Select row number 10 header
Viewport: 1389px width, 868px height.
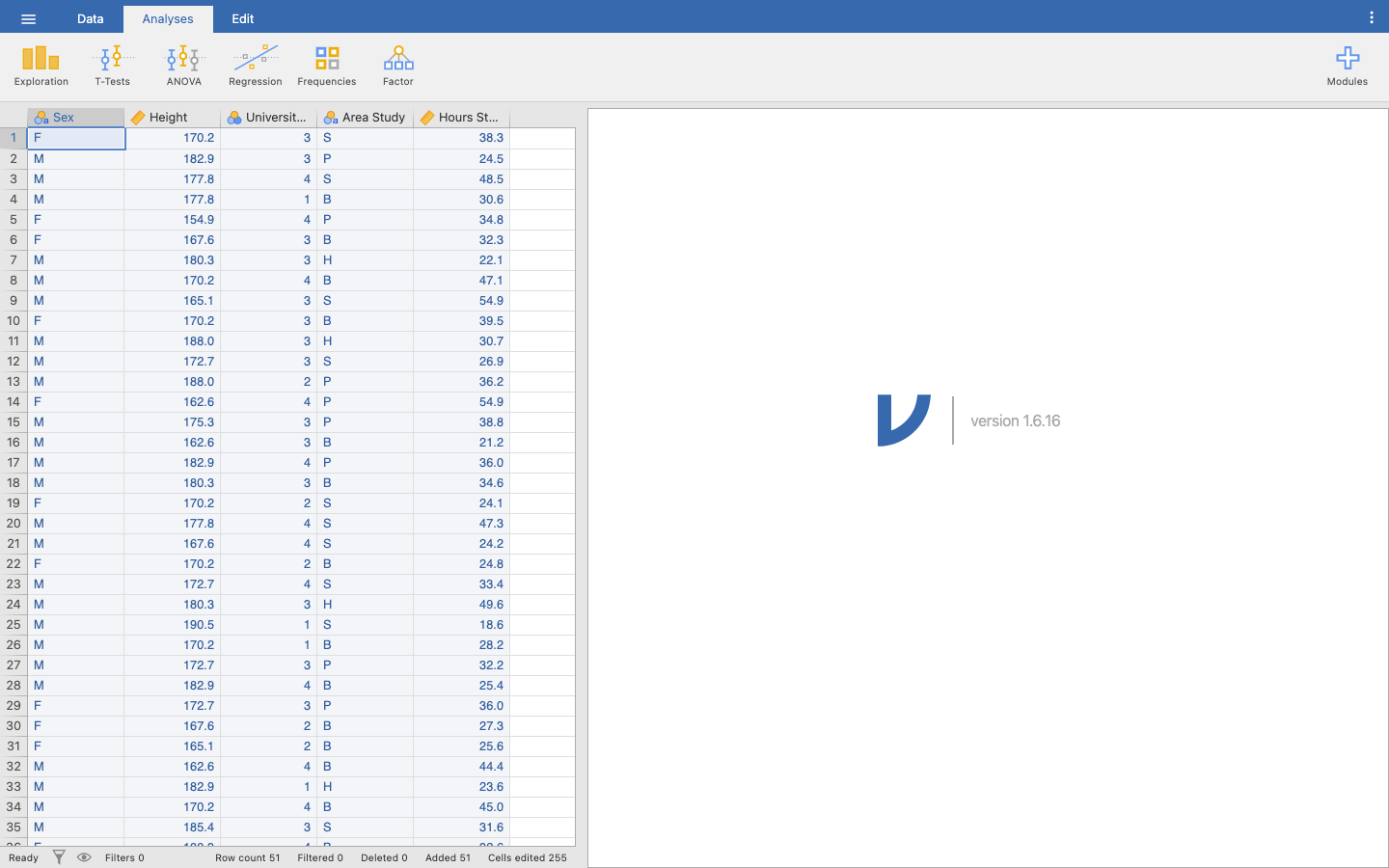(14, 321)
